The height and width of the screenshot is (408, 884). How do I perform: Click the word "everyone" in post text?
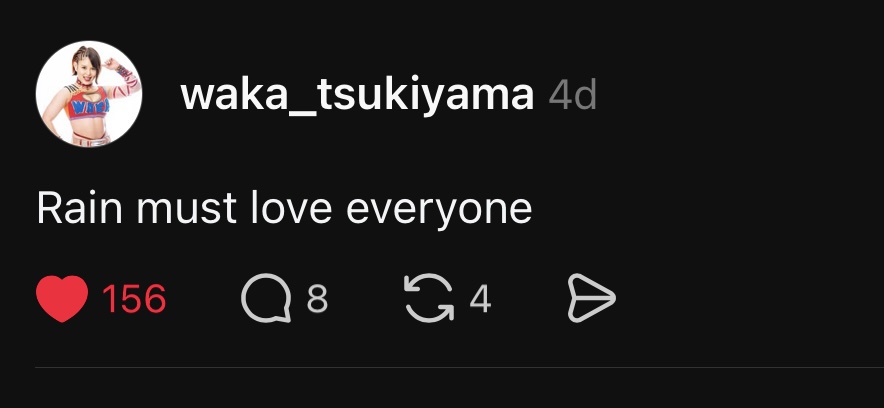[439, 211]
